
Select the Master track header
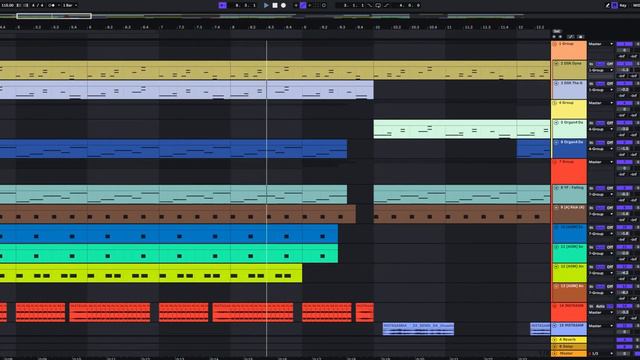coord(569,353)
